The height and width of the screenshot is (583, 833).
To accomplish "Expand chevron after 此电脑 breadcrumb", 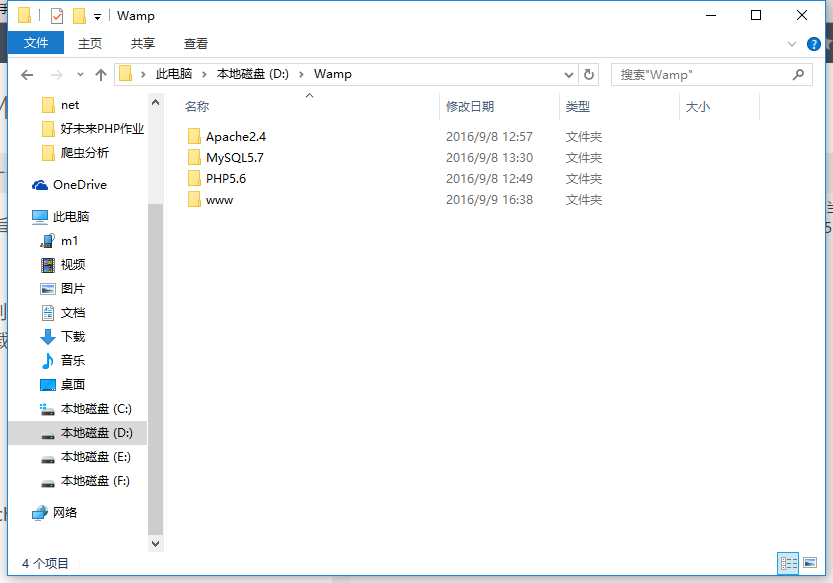I will tap(204, 74).
